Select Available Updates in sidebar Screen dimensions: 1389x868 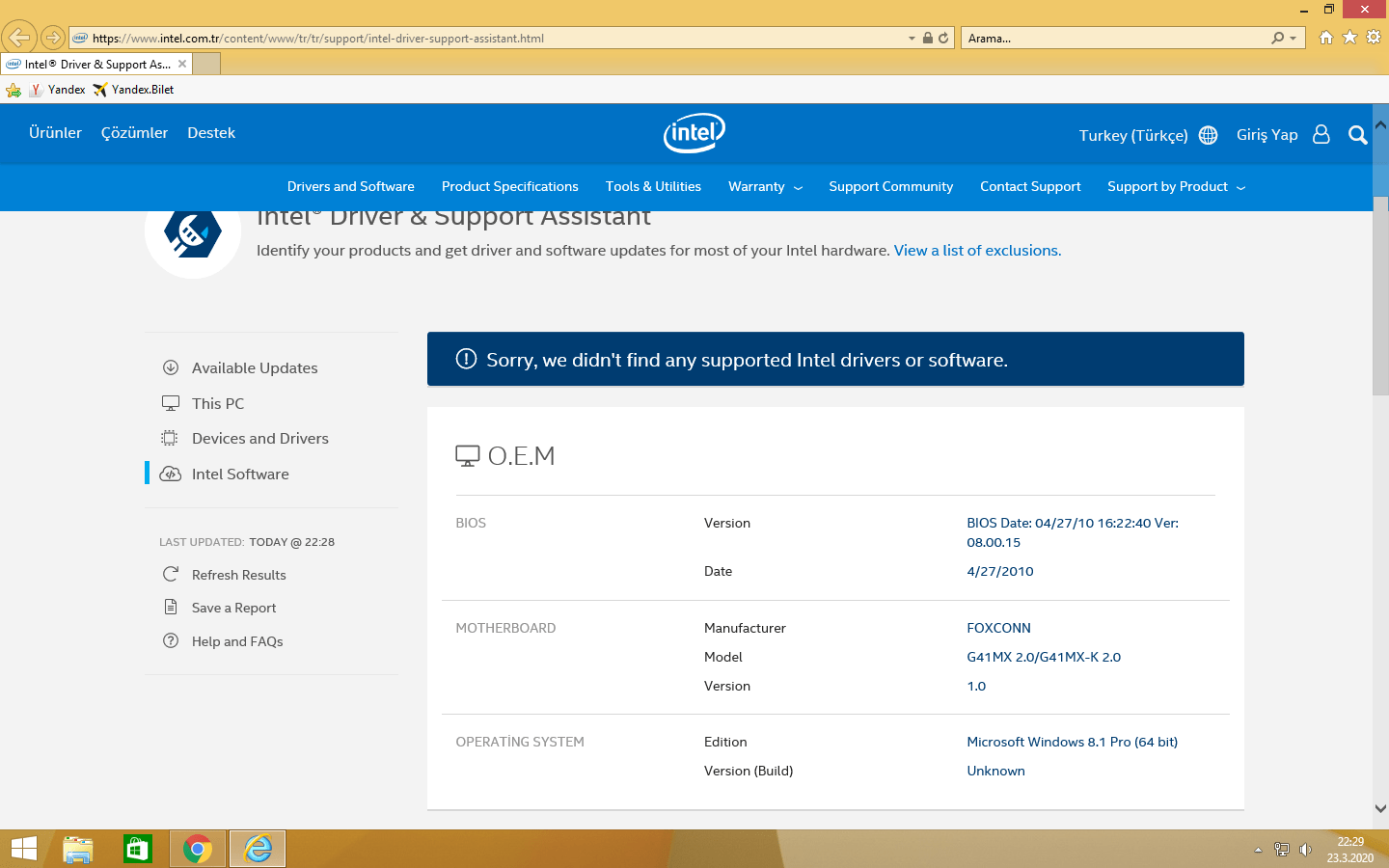click(255, 367)
